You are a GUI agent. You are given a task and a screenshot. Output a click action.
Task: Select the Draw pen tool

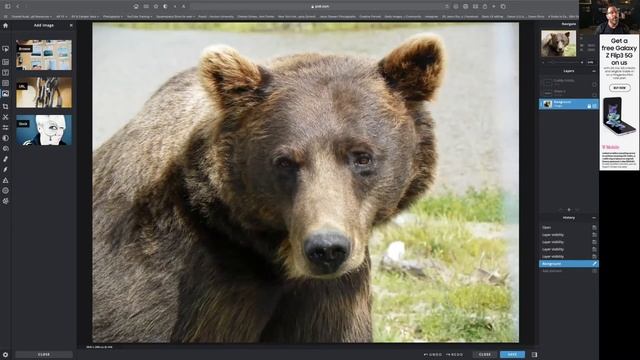(5, 170)
